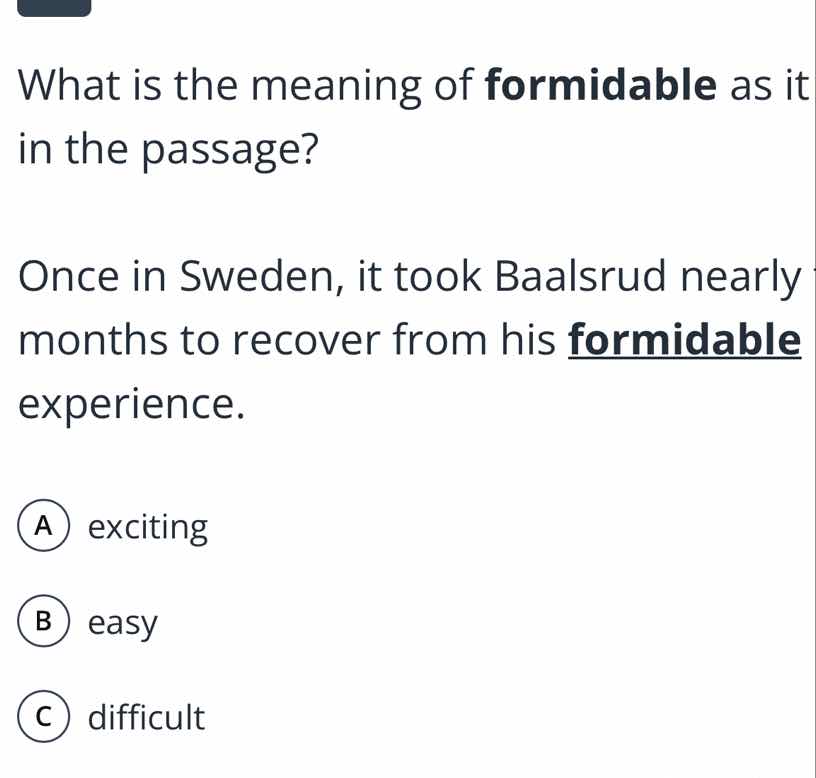Click the circled A option marker

(x=42, y=527)
